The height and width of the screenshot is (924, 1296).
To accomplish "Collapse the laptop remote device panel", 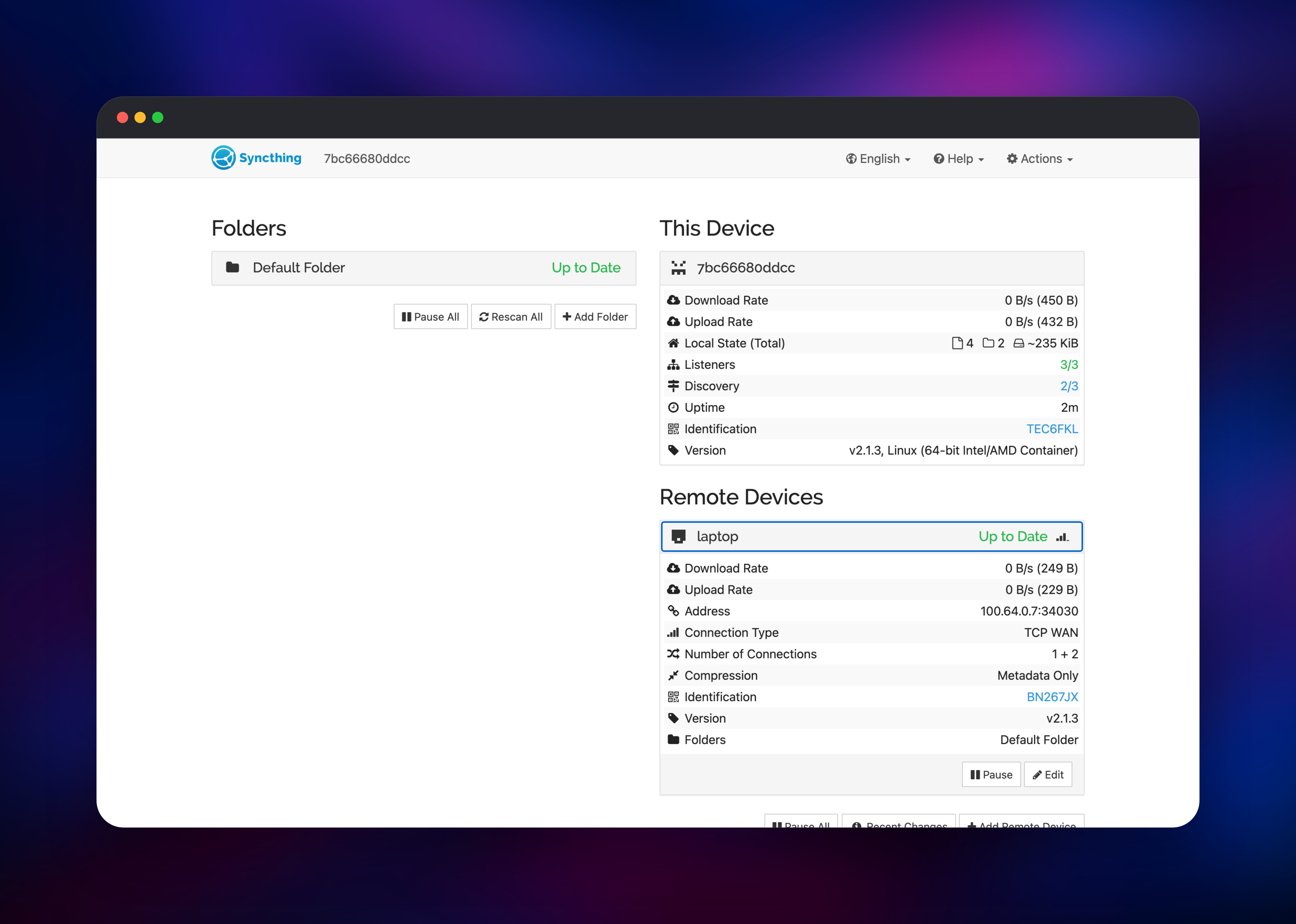I will click(872, 537).
